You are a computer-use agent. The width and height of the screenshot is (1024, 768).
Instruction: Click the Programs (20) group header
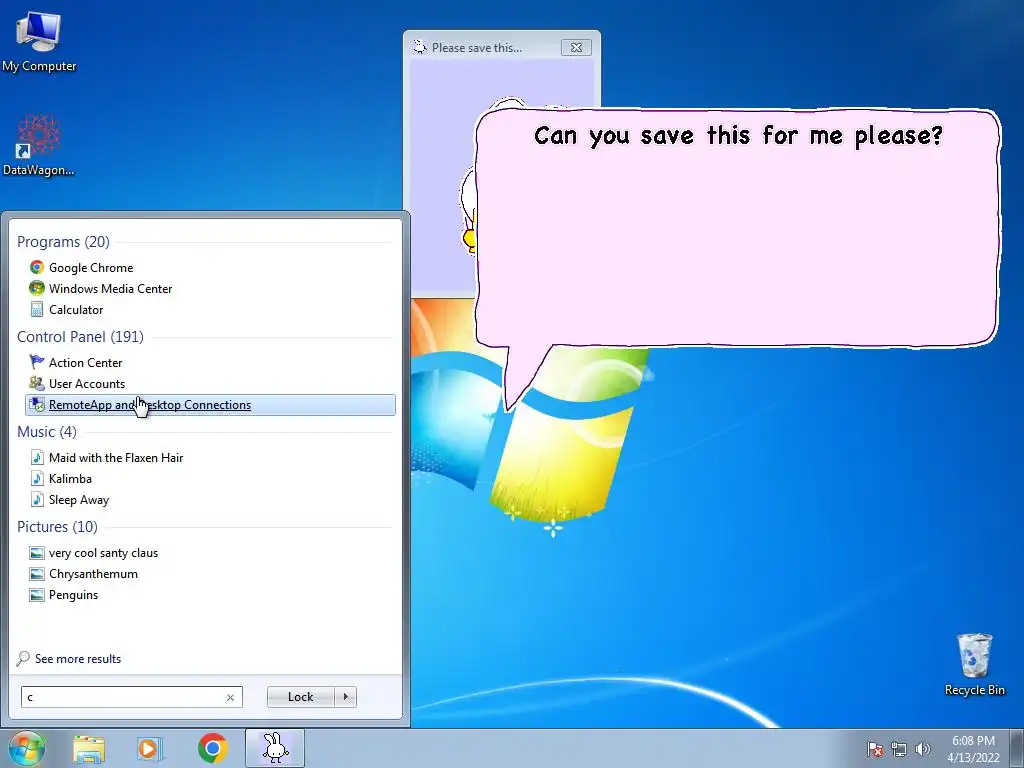coord(63,242)
